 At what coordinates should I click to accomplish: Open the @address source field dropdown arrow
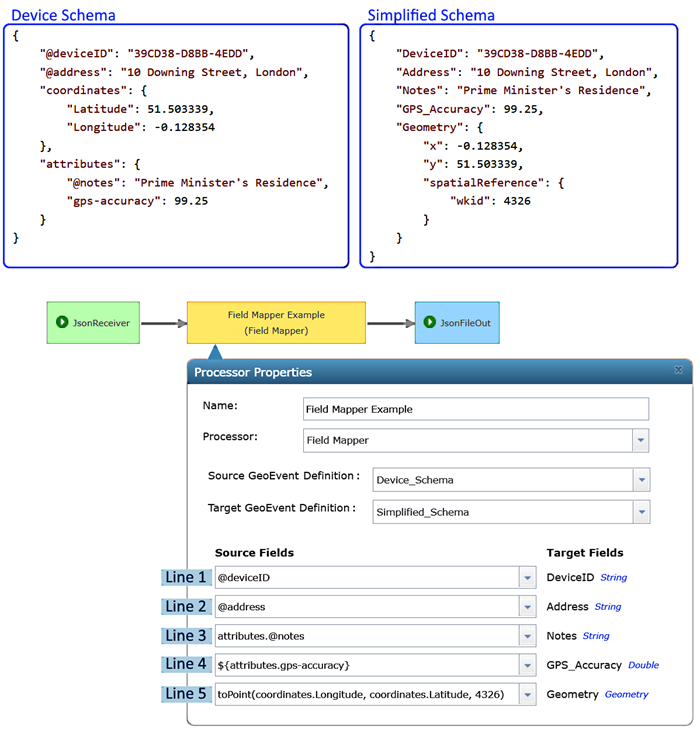[x=527, y=607]
